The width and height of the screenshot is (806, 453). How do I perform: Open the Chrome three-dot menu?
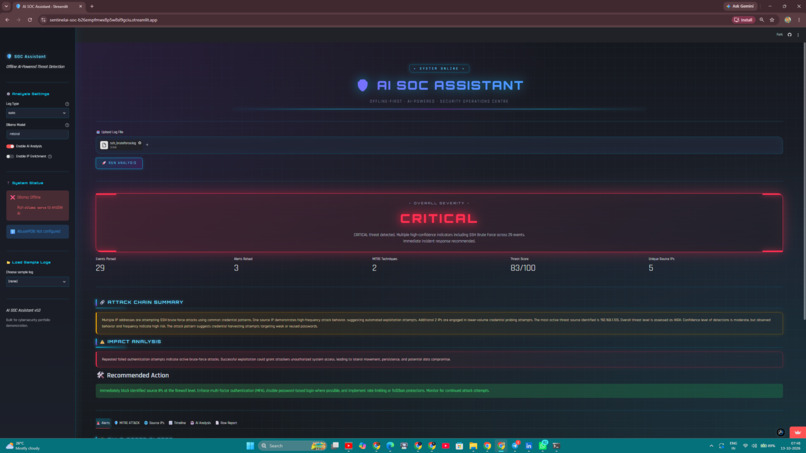point(799,20)
